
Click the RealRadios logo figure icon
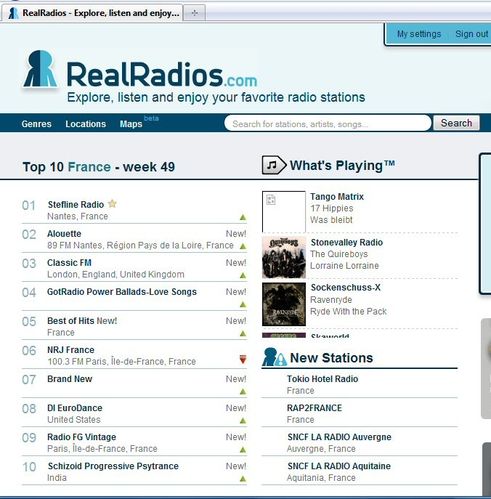[x=40, y=68]
